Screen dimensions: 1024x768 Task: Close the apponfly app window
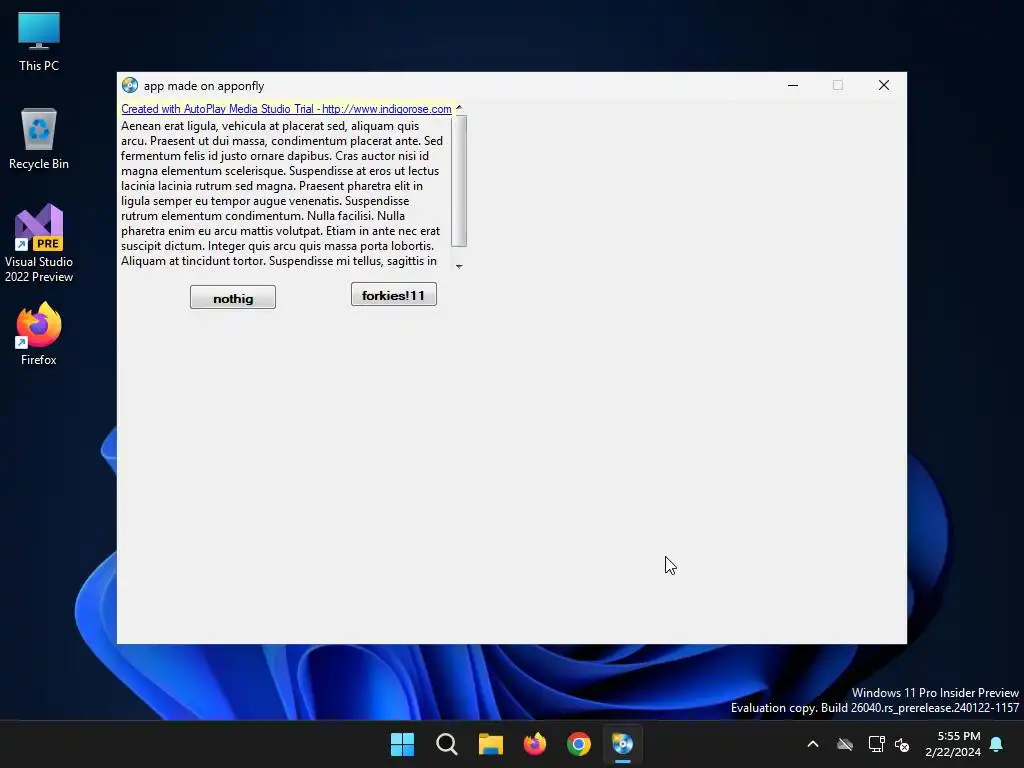pyautogui.click(x=884, y=85)
